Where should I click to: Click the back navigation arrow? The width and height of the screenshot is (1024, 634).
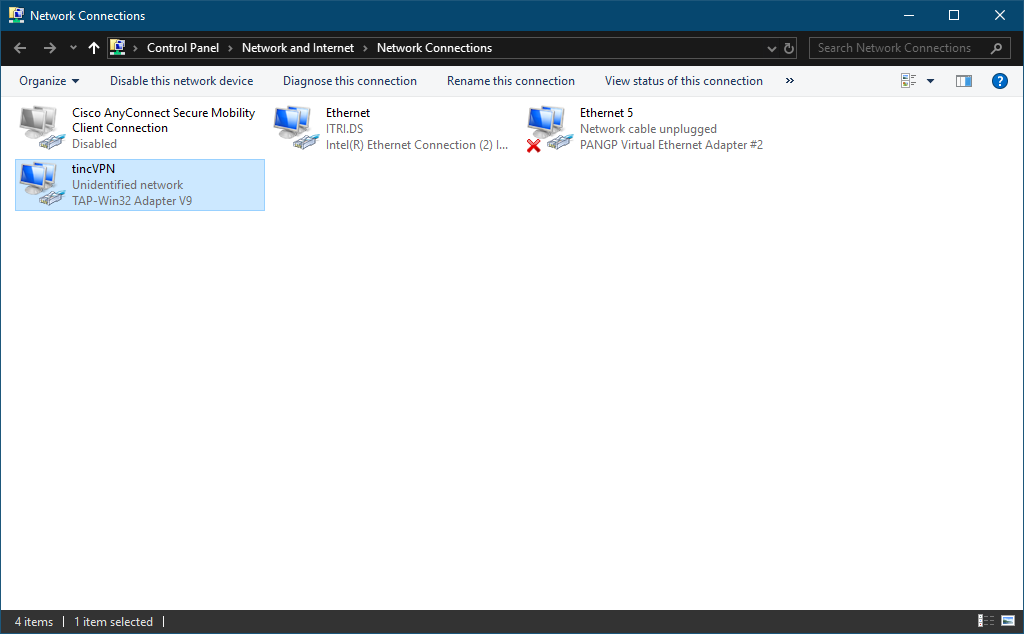click(19, 47)
